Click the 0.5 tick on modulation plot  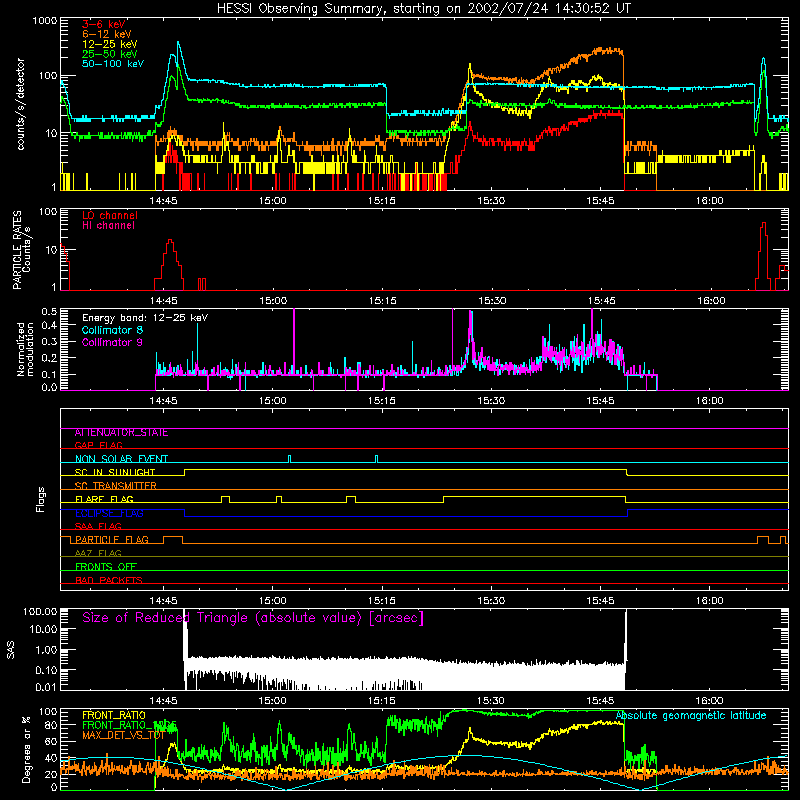(x=49, y=311)
